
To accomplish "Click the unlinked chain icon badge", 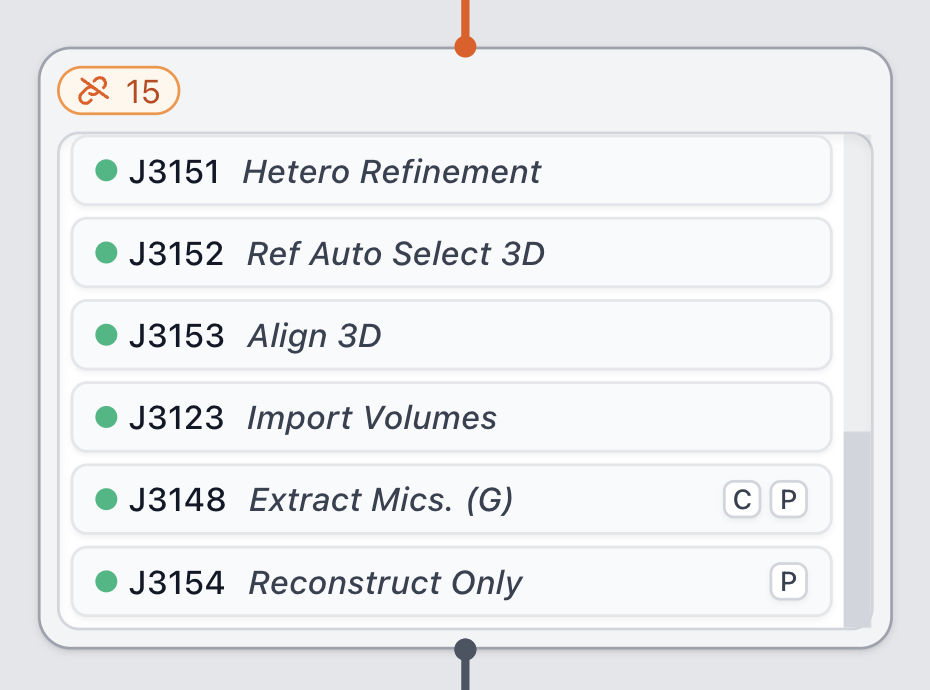I will coord(93,92).
